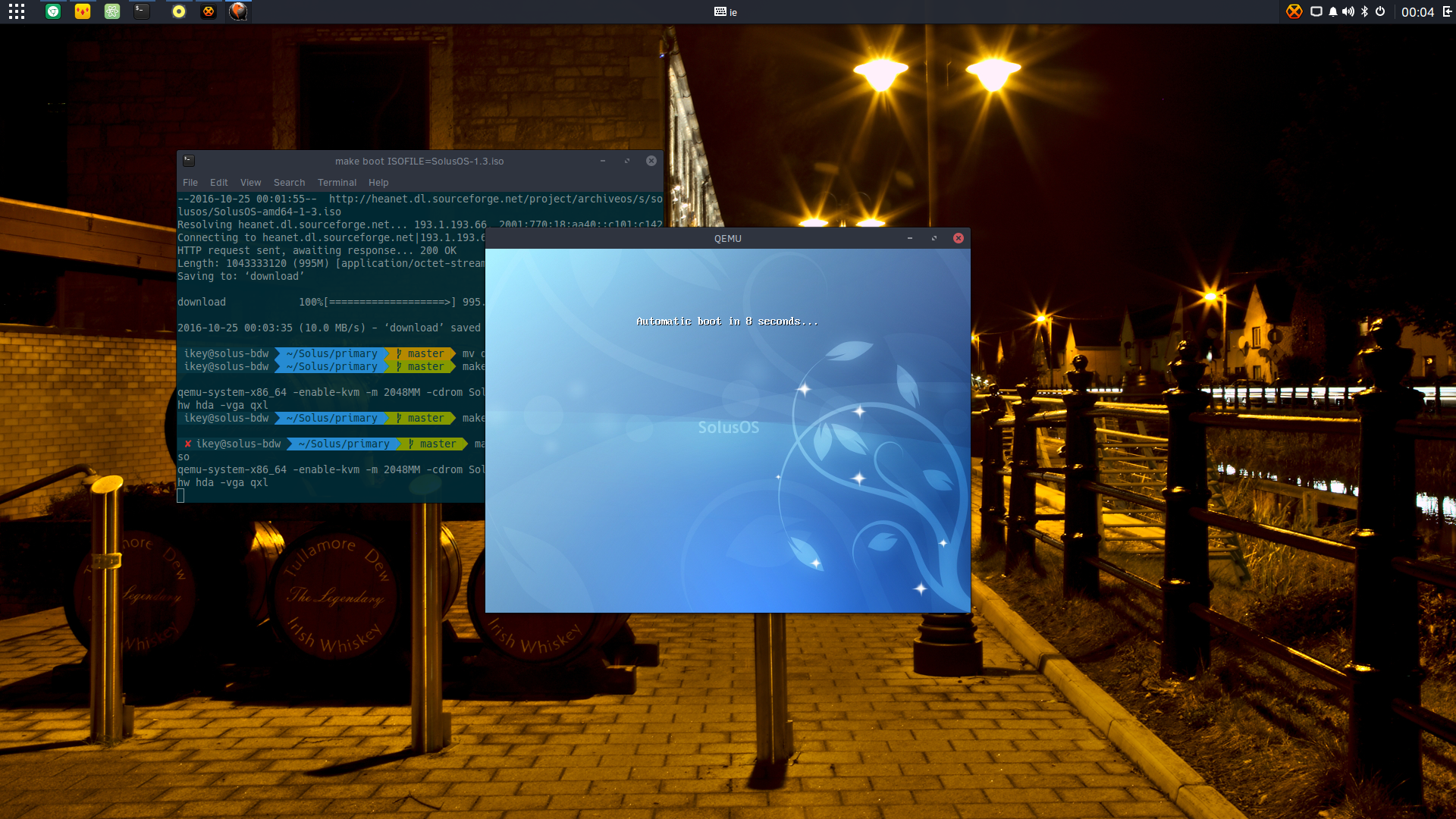Image resolution: width=1456 pixels, height=819 pixels.
Task: Open Search menu in terminal window
Action: [x=289, y=183]
